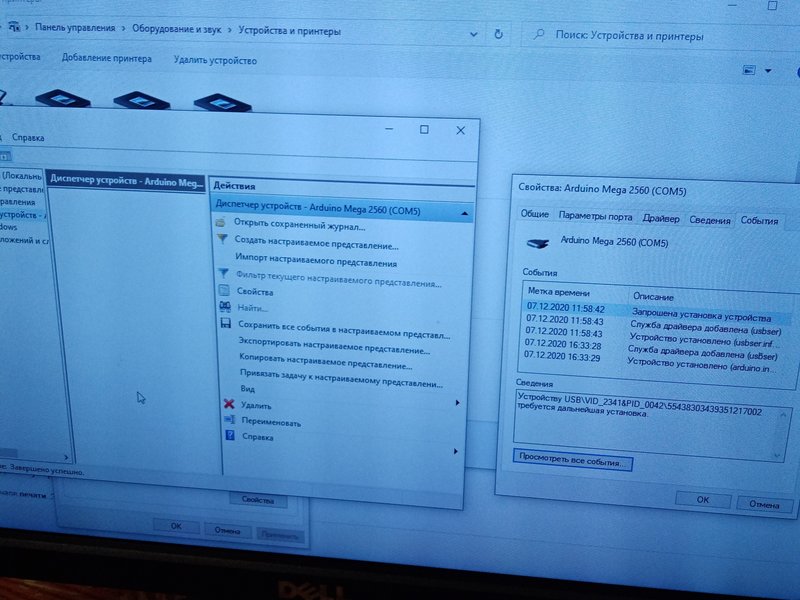
Task: Click the Свойства page icon in Actions
Action: (222, 292)
